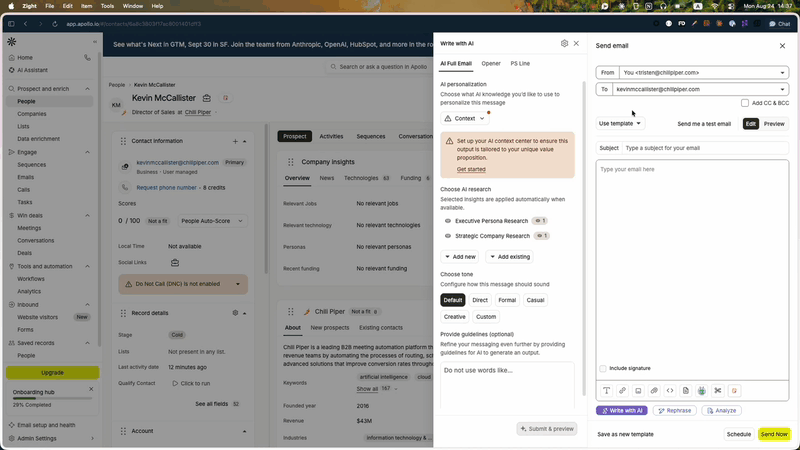Close the Send email panel
This screenshot has width=800, height=450.
pyautogui.click(x=782, y=46)
